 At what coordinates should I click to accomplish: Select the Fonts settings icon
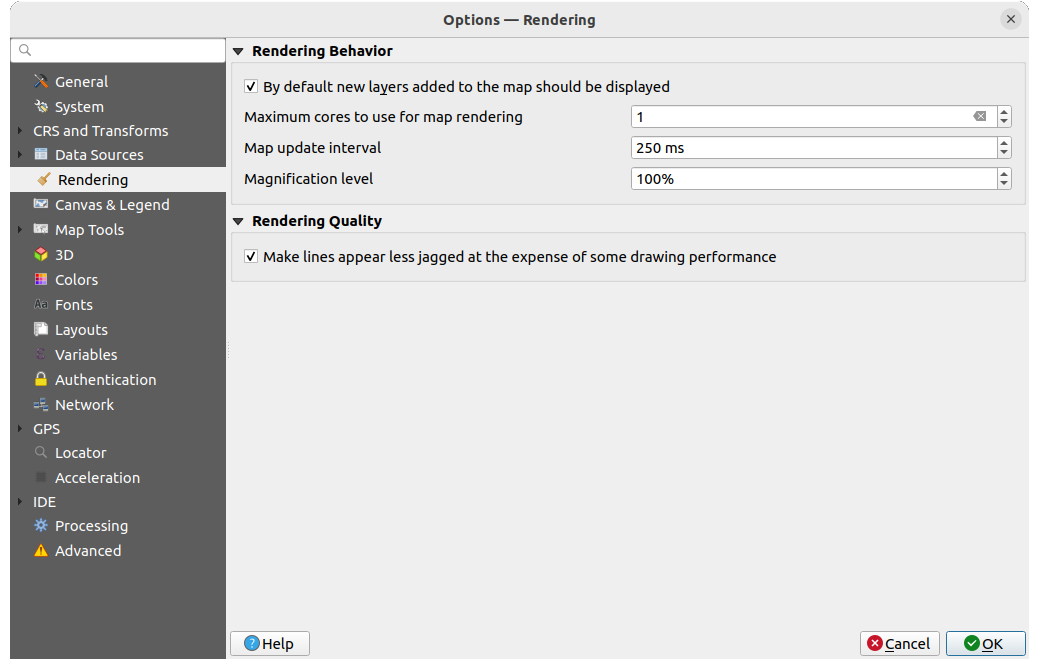pyautogui.click(x=42, y=304)
